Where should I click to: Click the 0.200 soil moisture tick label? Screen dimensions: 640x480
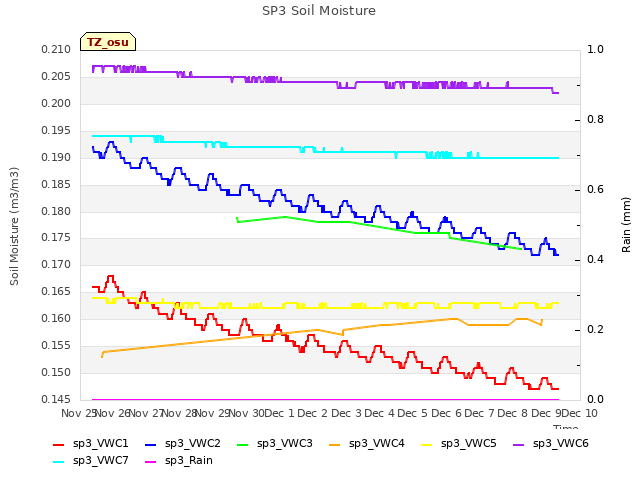point(56,104)
